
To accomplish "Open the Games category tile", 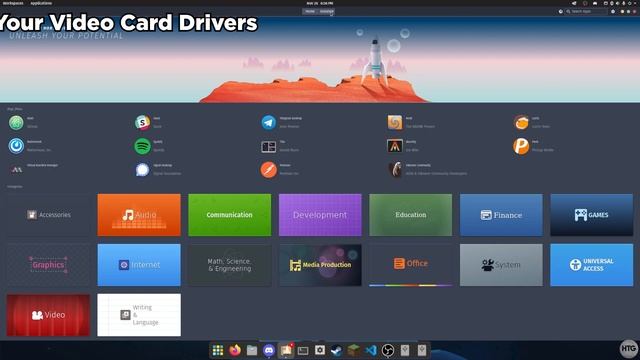I will [x=592, y=215].
